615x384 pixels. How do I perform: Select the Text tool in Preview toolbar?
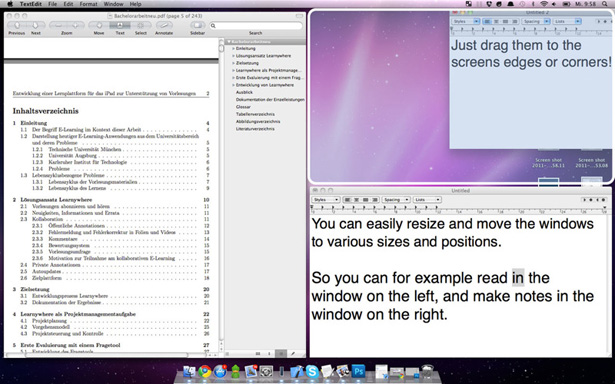click(120, 25)
